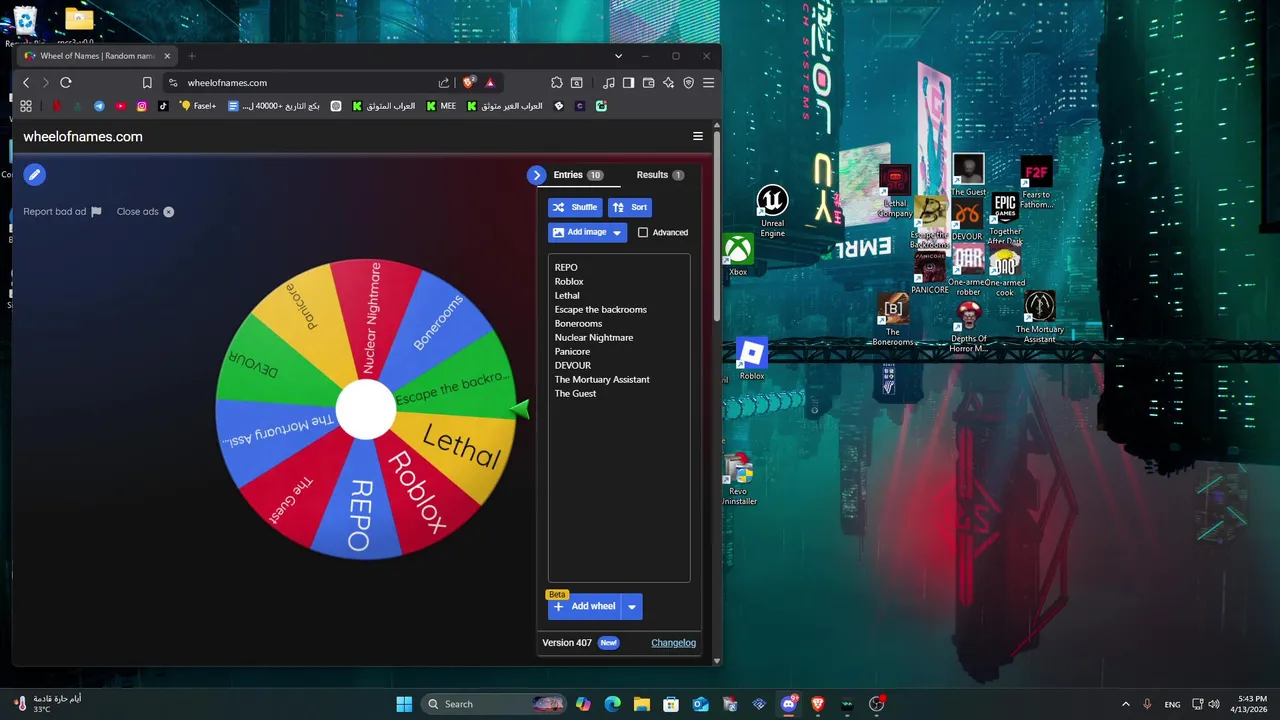Open the Changelog link
Screen dimensions: 1280x720
[673, 643]
